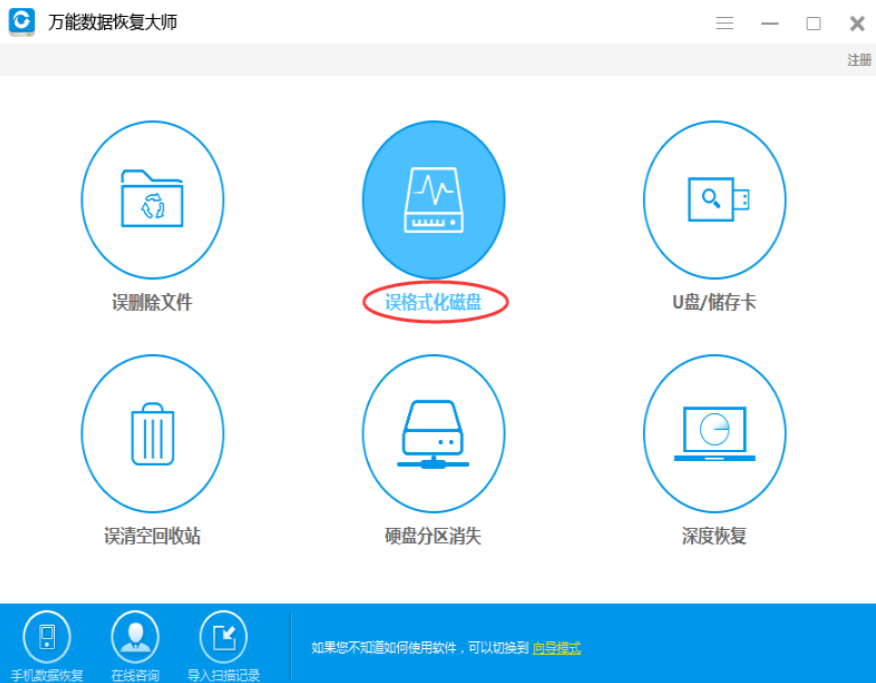The image size is (876, 683).
Task: Choose the 误清空回收站 trash bin icon
Action: point(152,433)
